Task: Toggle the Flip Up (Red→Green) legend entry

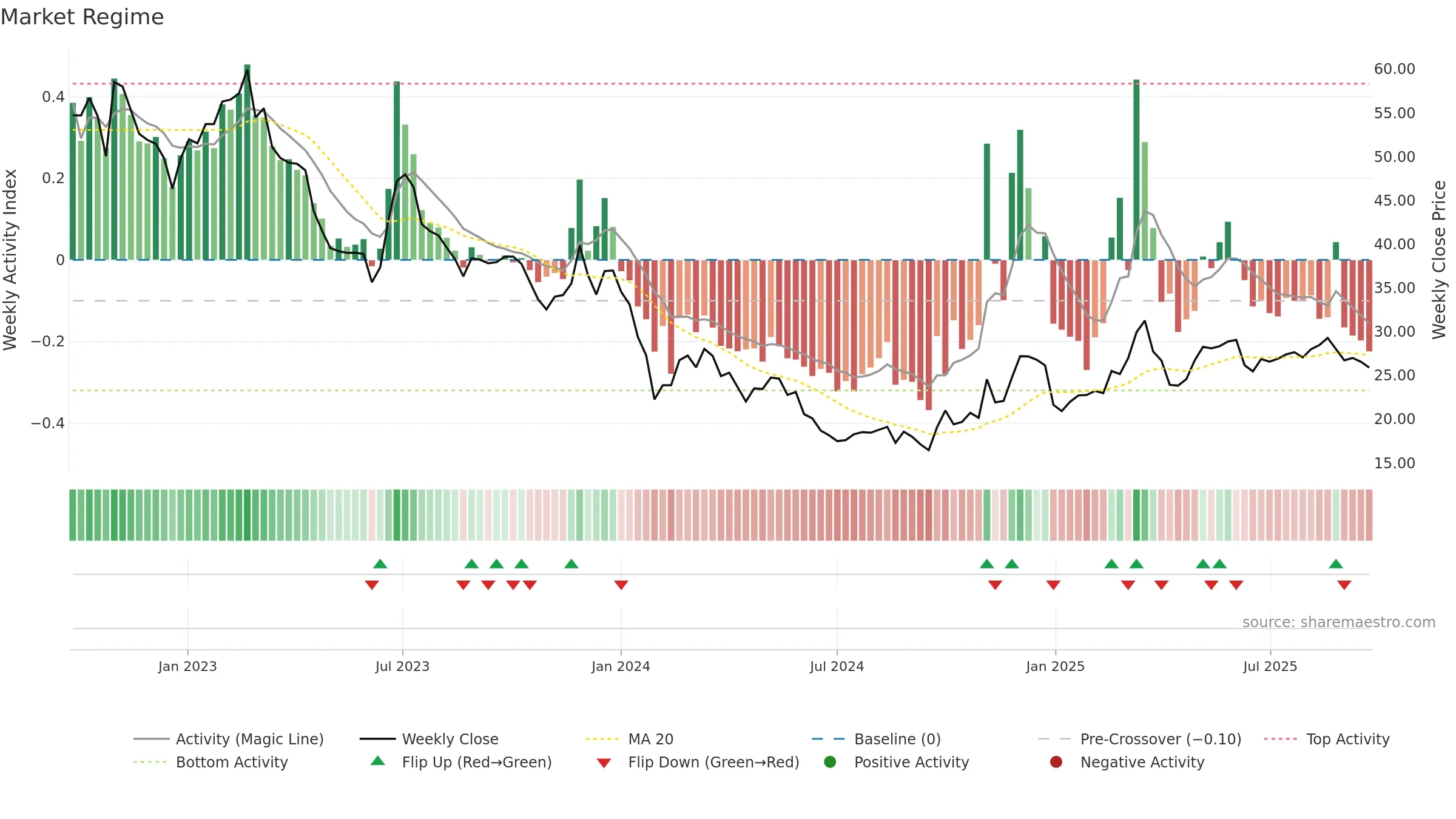Action: 461,762
